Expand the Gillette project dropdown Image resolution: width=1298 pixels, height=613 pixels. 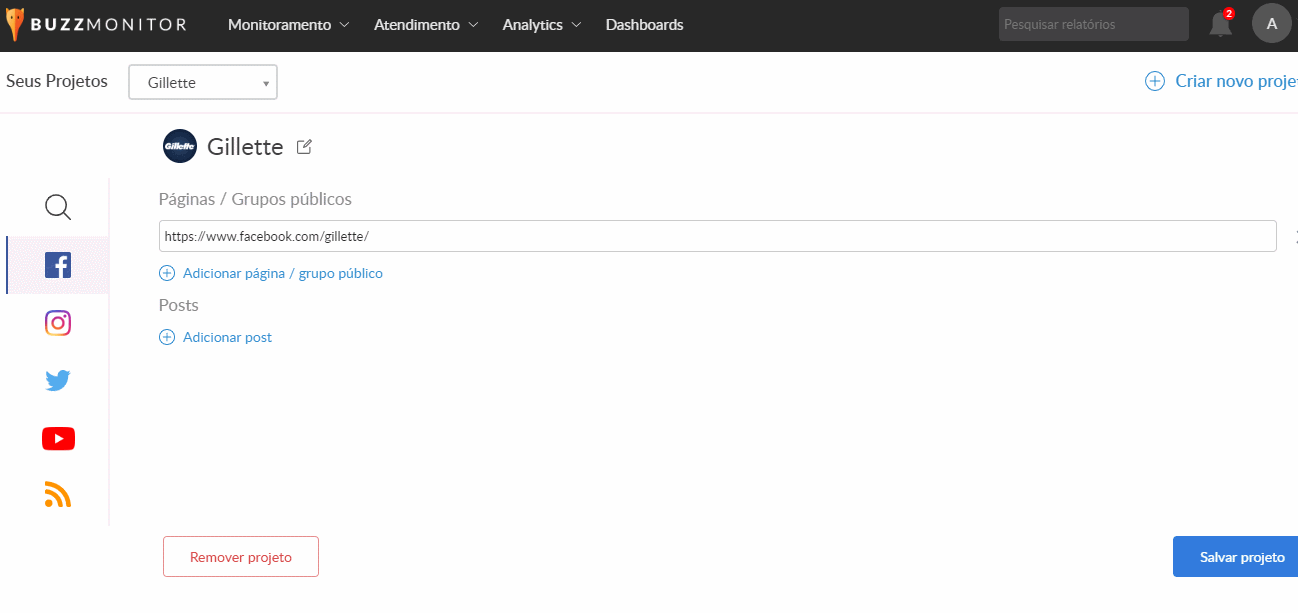point(203,83)
